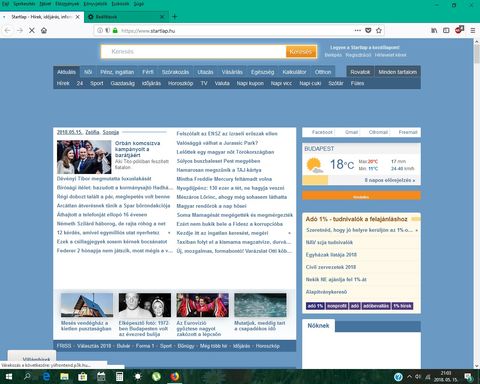Go to the Firefox home page icon
This screenshot has width=480, height=384.
pyautogui.click(x=44, y=30)
